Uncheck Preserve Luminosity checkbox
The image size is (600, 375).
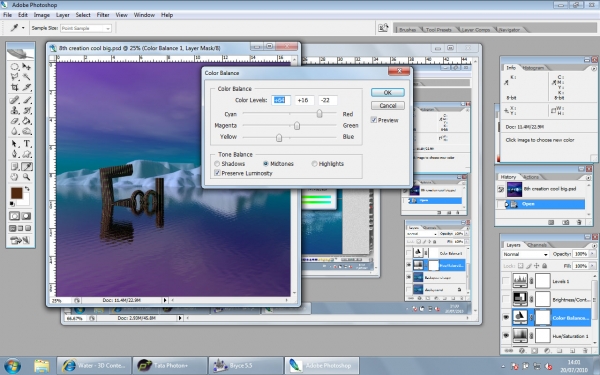[217, 173]
